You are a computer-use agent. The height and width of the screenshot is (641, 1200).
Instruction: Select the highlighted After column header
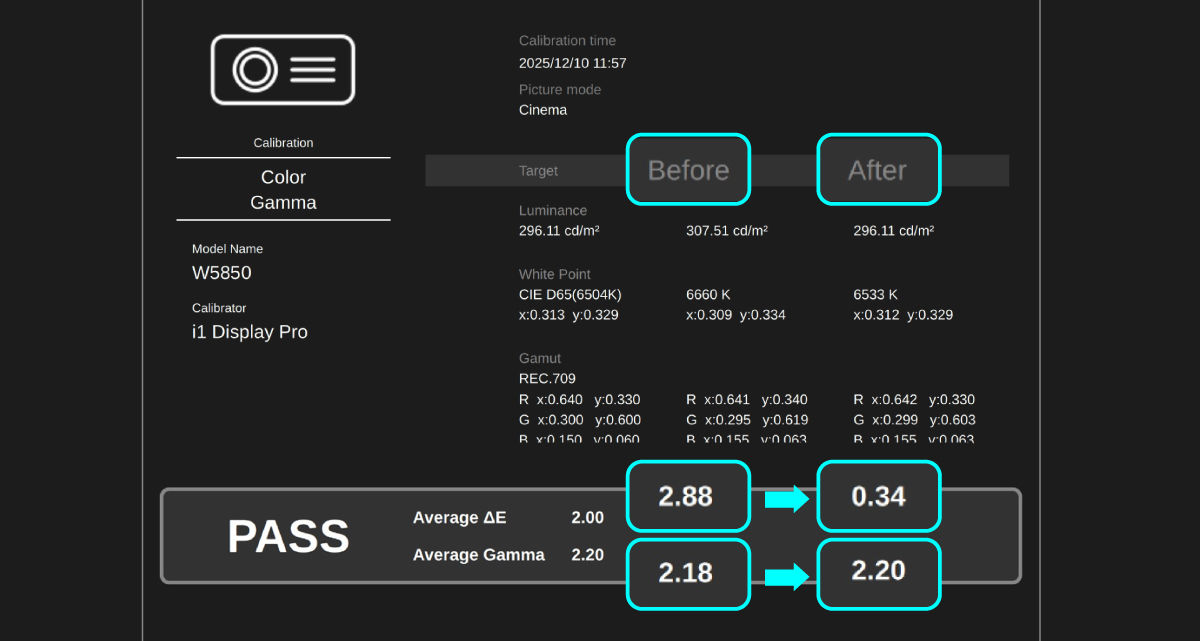[878, 170]
